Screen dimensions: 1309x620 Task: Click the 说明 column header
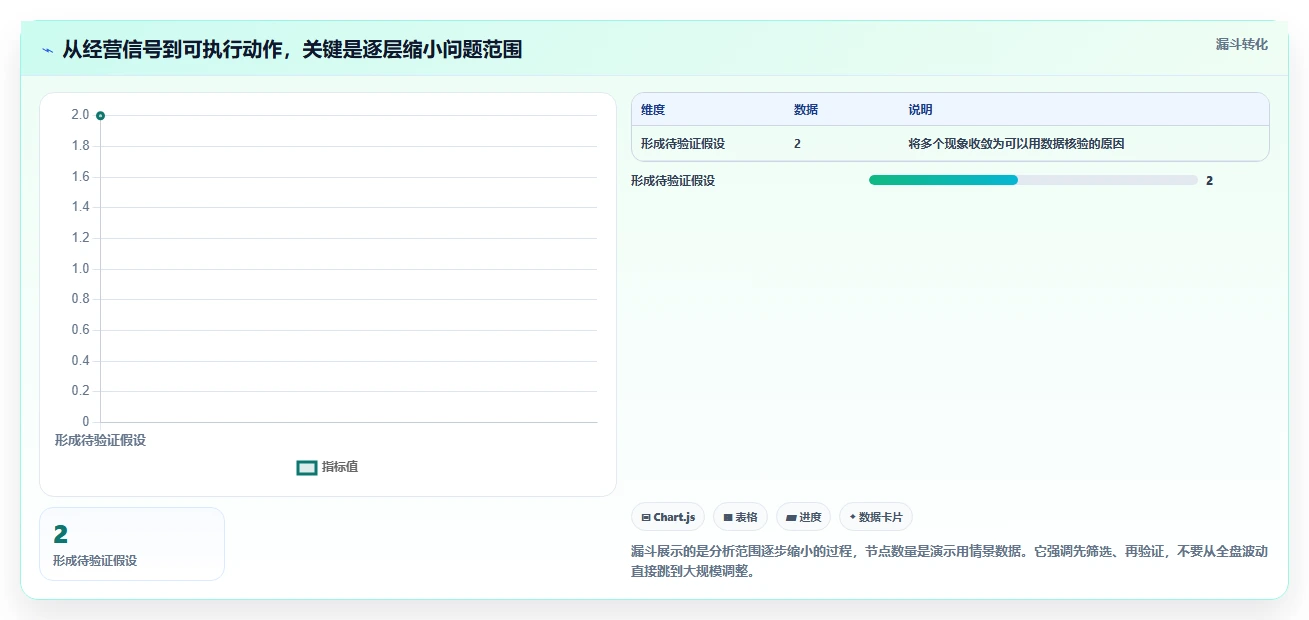click(920, 110)
